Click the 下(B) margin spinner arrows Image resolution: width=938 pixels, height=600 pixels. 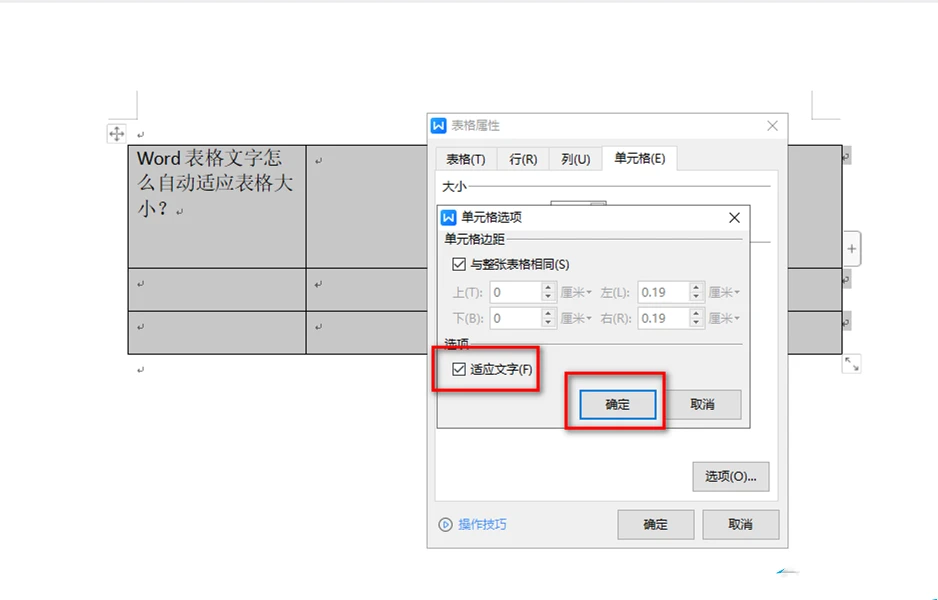tap(549, 318)
